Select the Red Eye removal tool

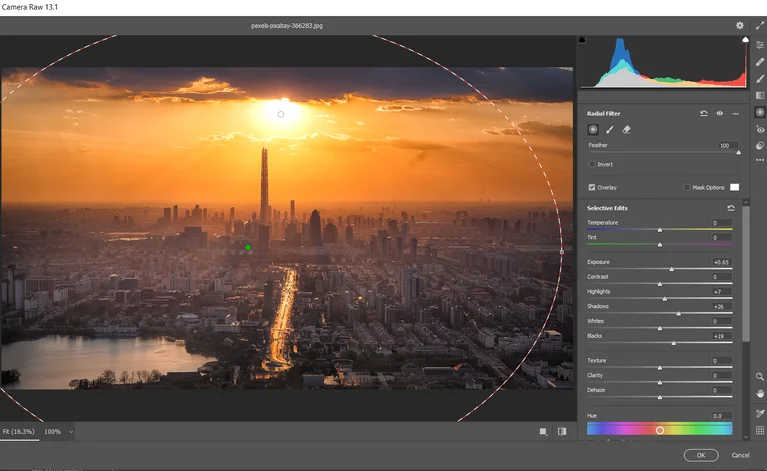(x=760, y=129)
